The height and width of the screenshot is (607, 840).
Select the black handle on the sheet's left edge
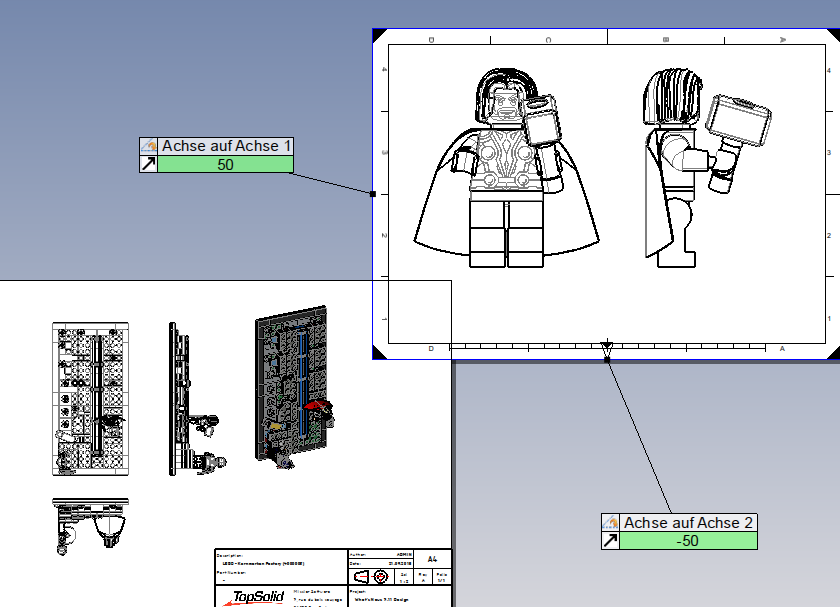(373, 194)
